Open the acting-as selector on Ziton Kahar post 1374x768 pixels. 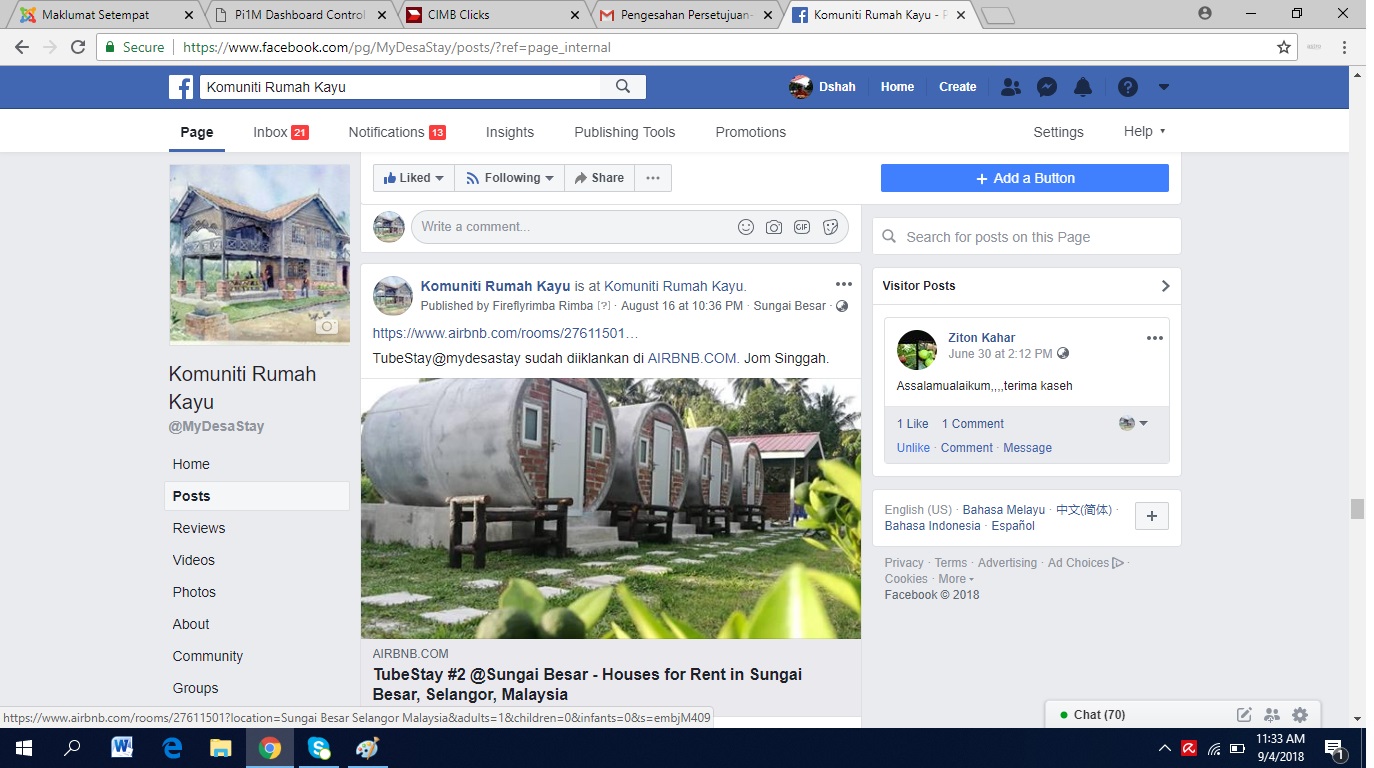tap(1133, 423)
